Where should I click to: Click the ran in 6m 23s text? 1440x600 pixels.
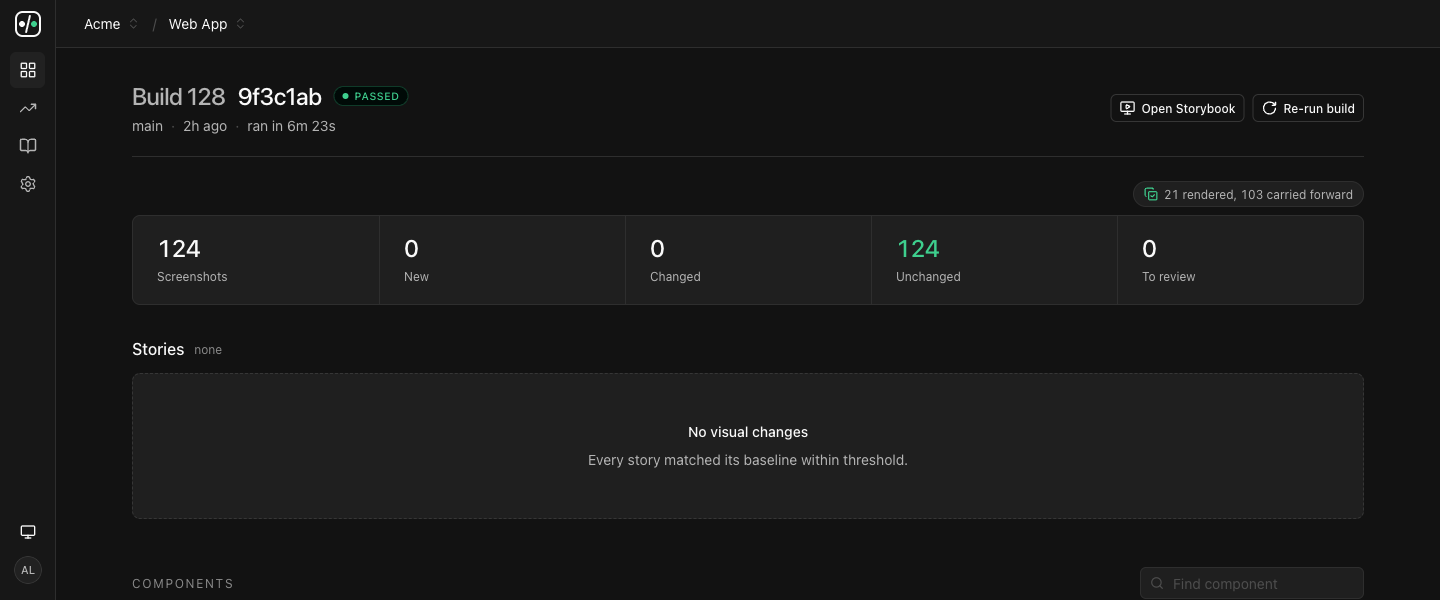(292, 126)
